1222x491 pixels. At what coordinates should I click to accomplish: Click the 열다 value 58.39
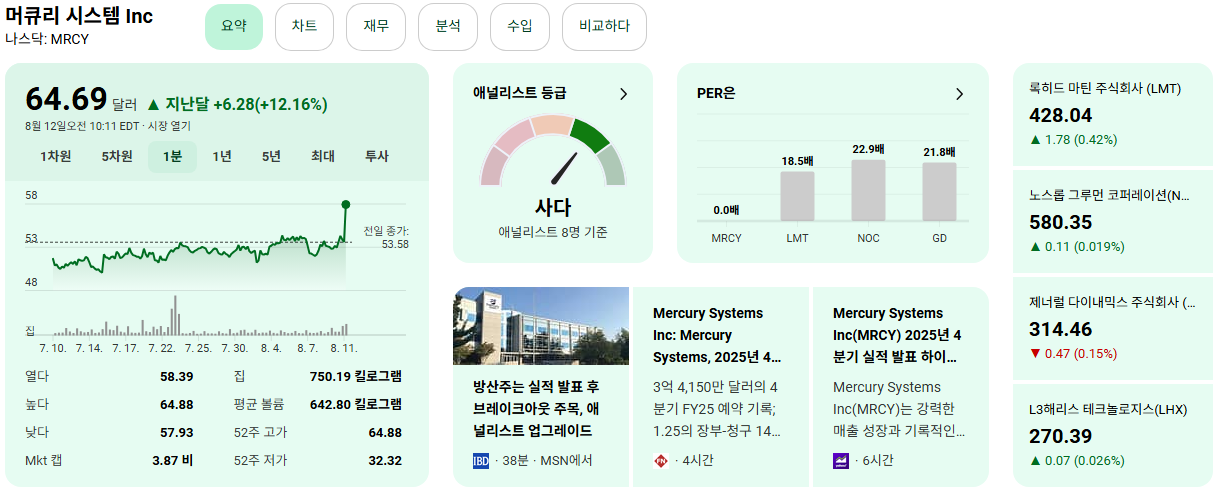[177, 376]
